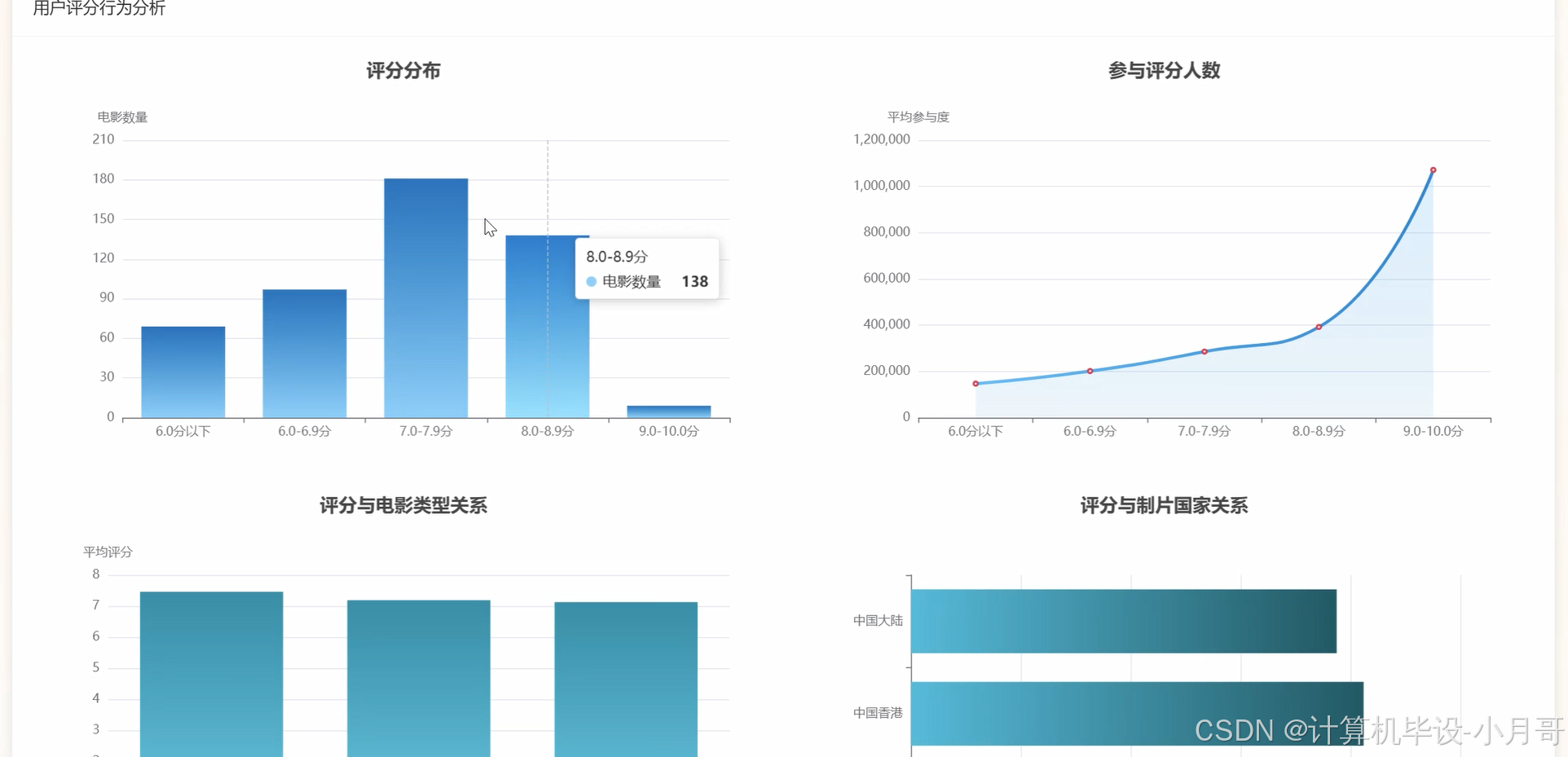Click the 用户评分行为分析 section heading

point(99,9)
